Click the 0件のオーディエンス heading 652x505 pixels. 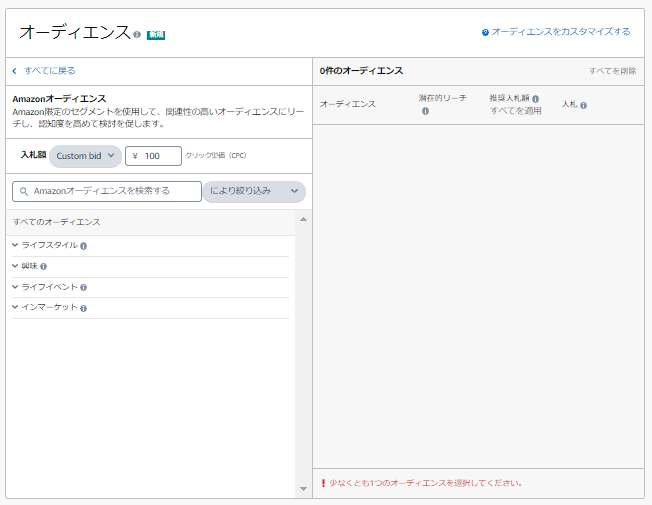point(361,71)
